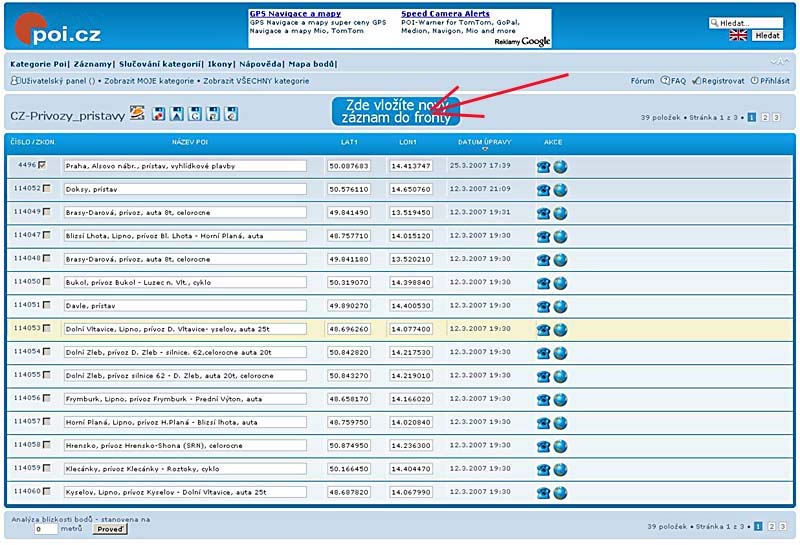The width and height of the screenshot is (800, 545).
Task: Click the globe icon in the Kyselov row
Action: click(560, 493)
